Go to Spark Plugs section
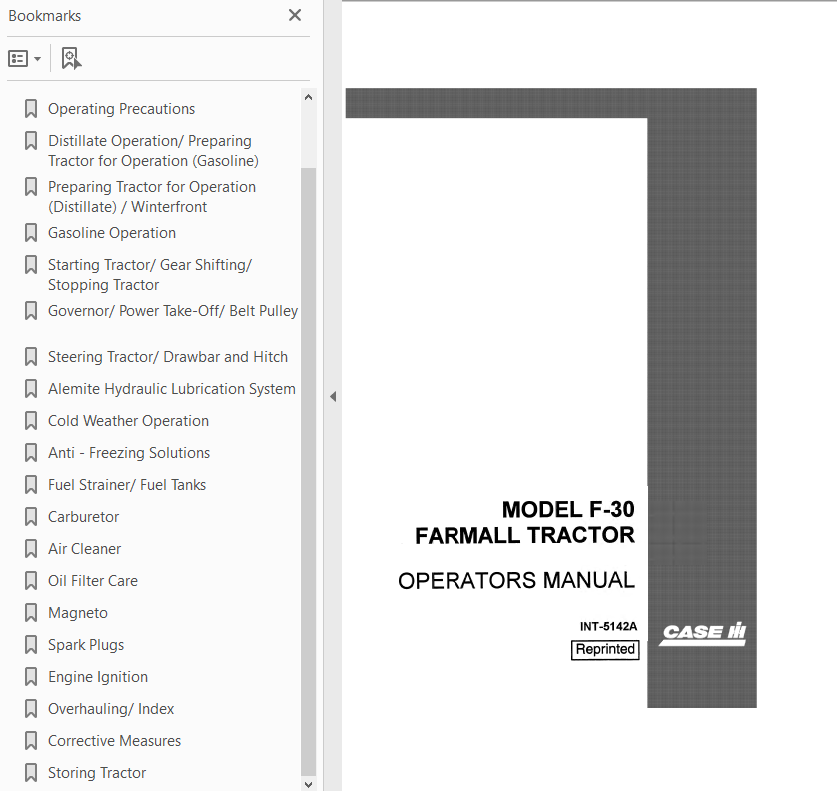The height and width of the screenshot is (791, 837). click(86, 645)
